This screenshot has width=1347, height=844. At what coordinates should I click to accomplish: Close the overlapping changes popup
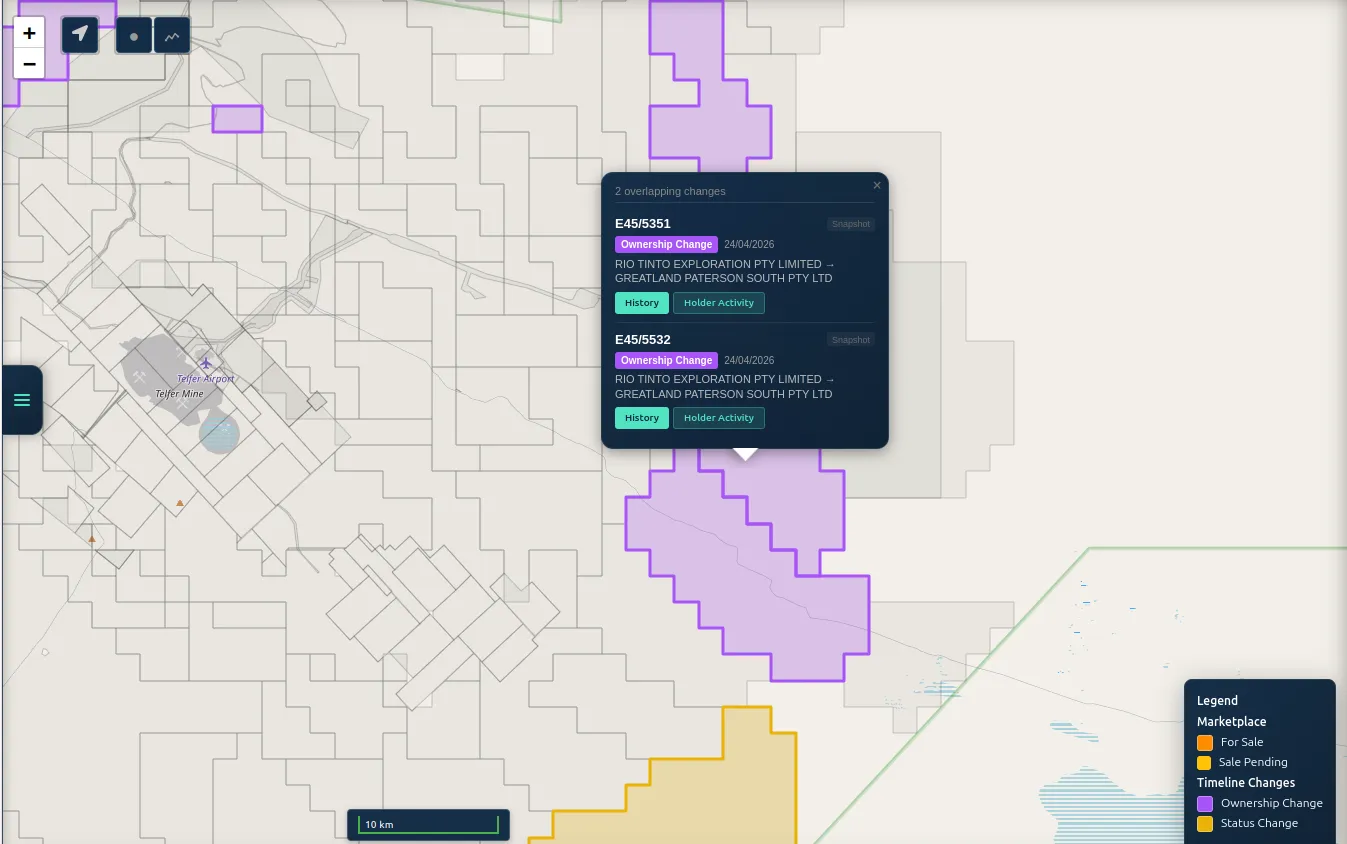click(x=877, y=185)
